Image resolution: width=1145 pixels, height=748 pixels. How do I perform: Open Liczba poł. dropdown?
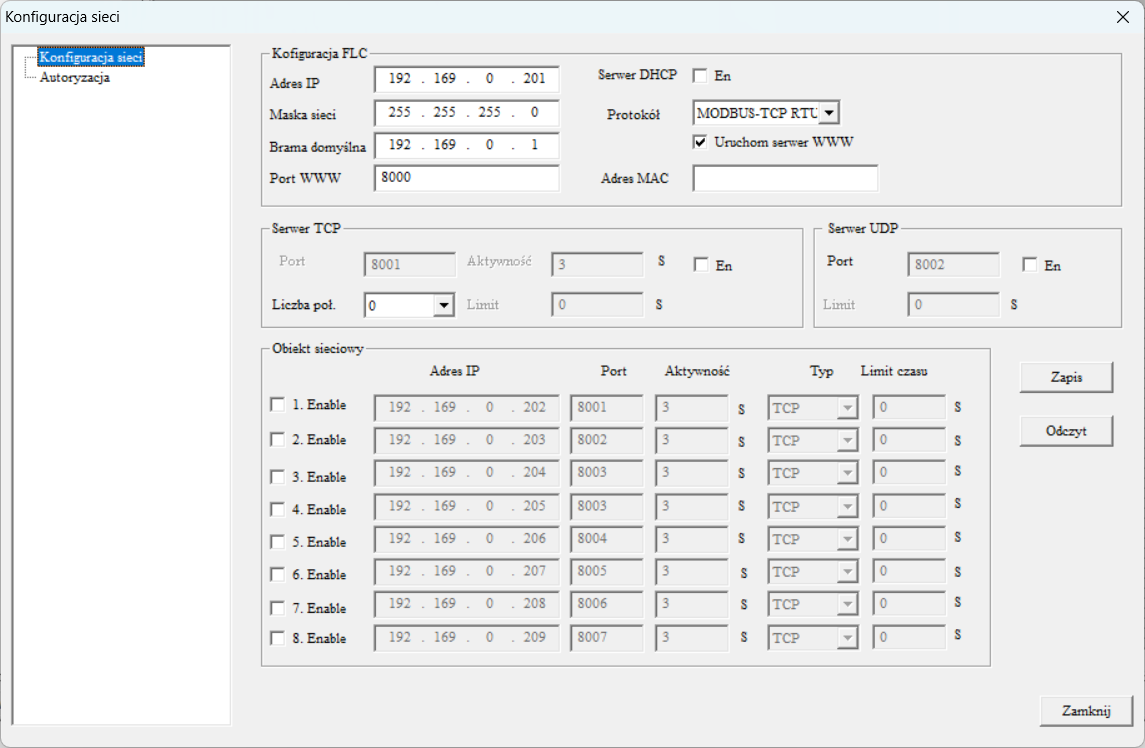tap(443, 305)
